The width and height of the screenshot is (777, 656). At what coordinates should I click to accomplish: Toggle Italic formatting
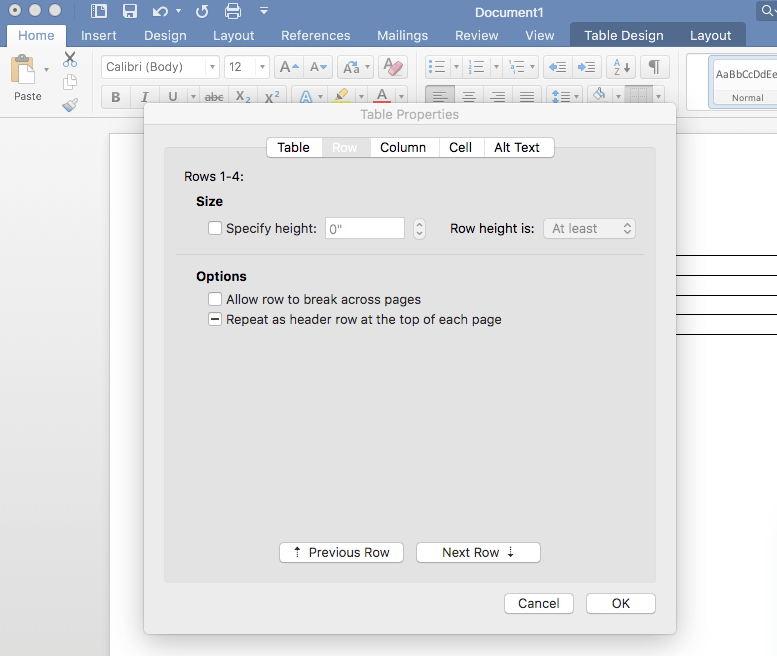click(145, 97)
